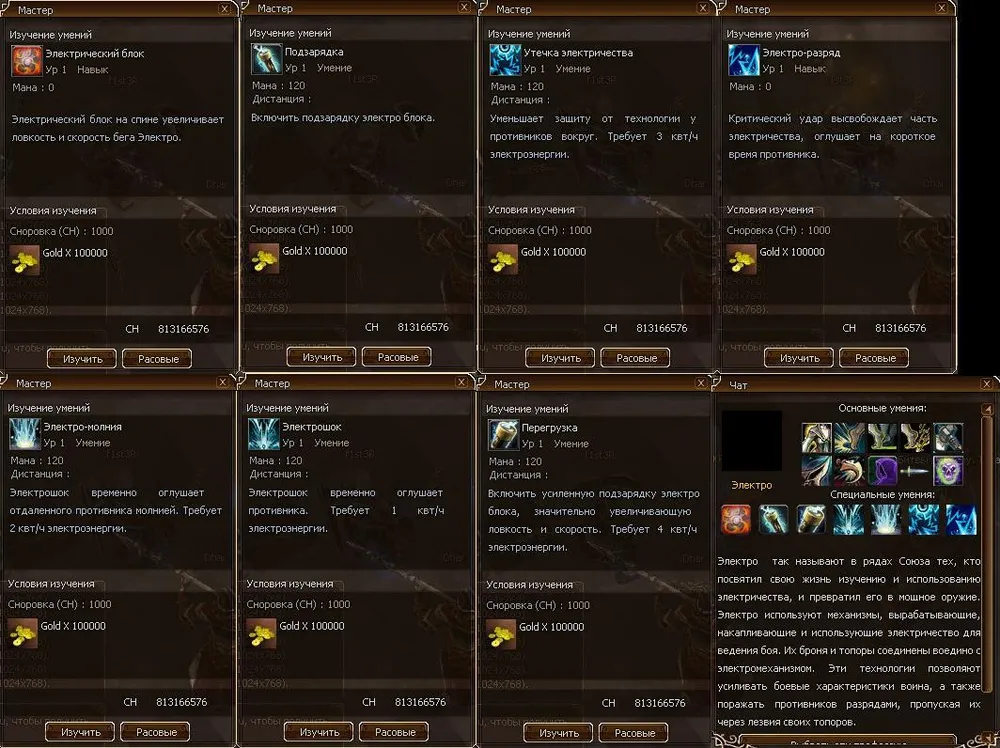Screen dimensions: 1000x748
Task: Click the Gold coins icon in the Электро-молния window
Action: tap(23, 633)
